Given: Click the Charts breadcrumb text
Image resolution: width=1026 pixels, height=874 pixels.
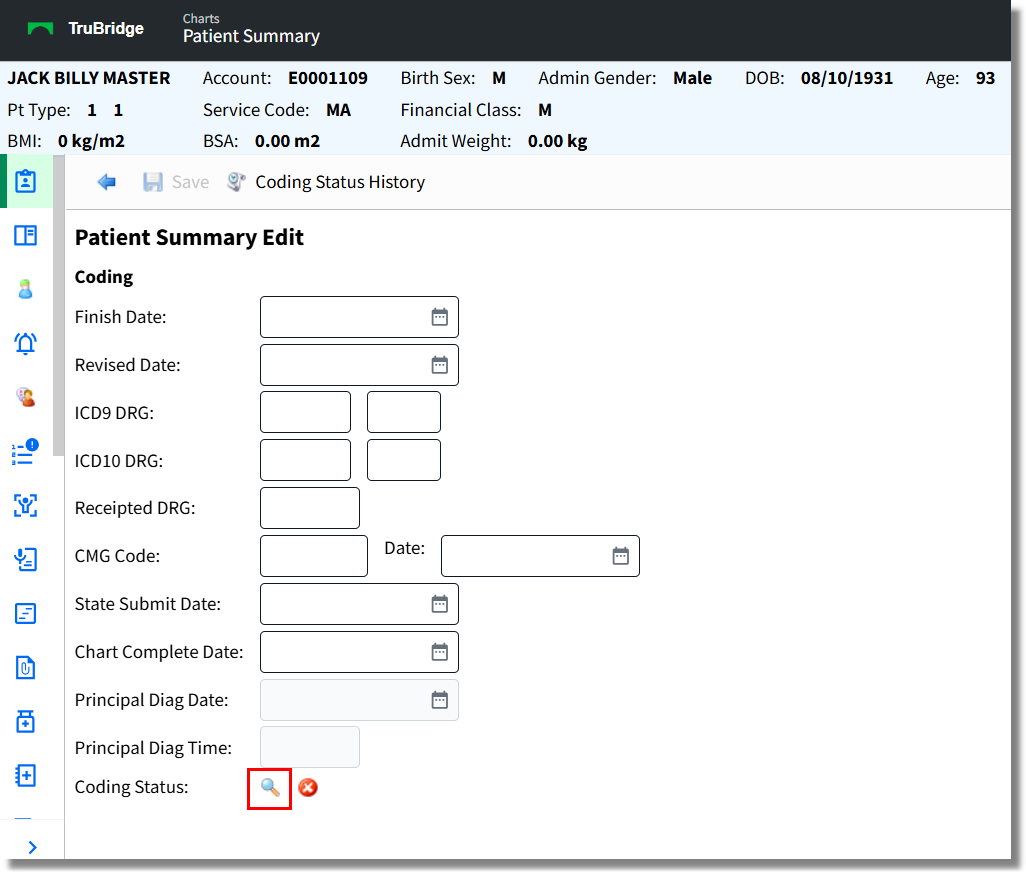Looking at the screenshot, I should coord(201,18).
